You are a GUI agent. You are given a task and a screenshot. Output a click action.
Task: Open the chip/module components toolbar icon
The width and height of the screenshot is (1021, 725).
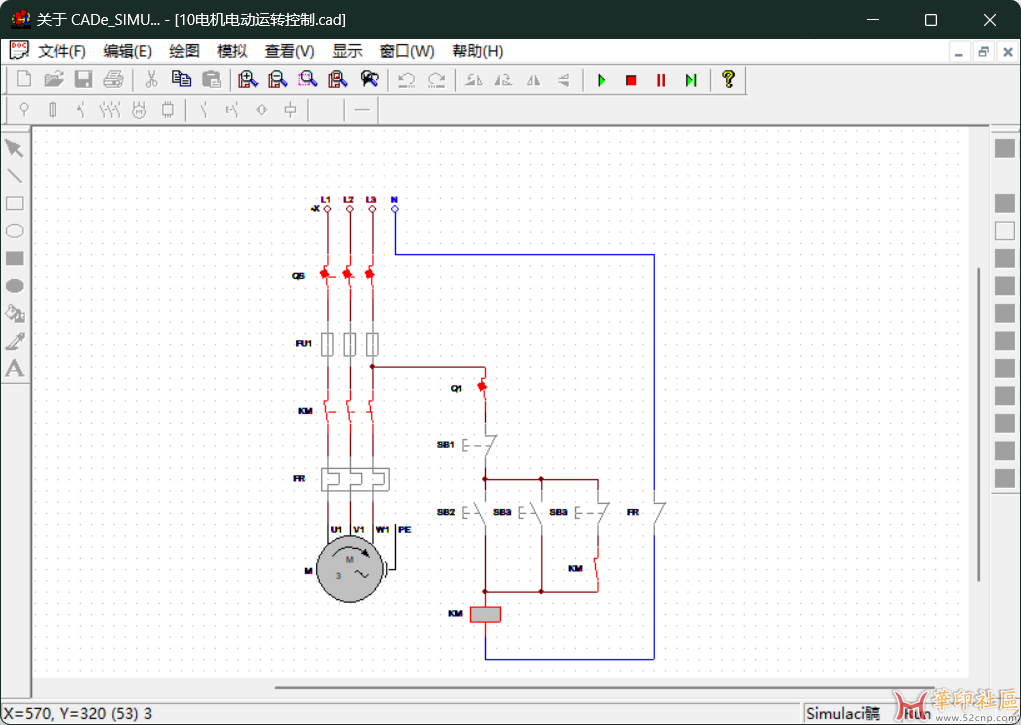[167, 109]
